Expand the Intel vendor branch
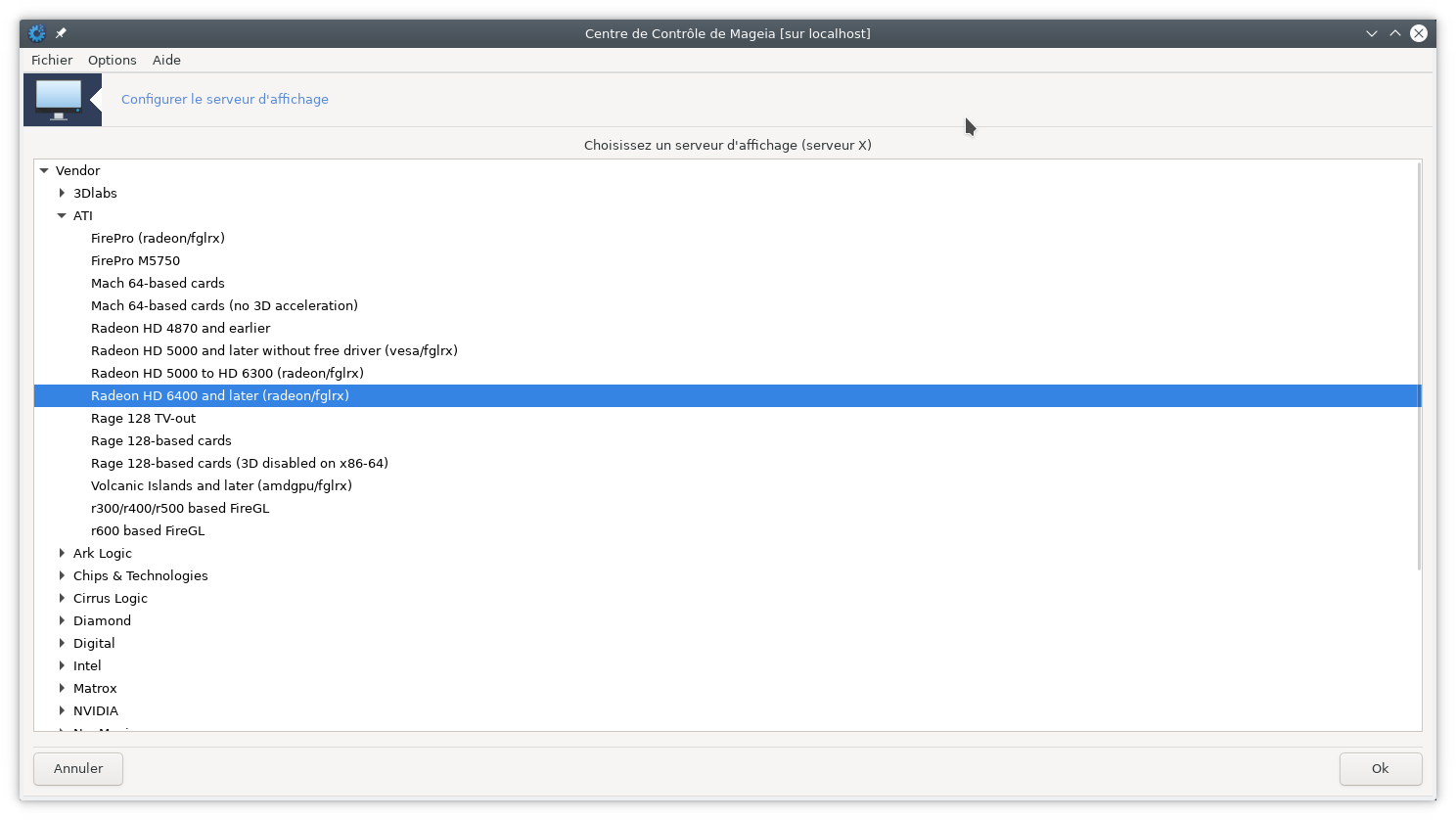 click(x=62, y=665)
